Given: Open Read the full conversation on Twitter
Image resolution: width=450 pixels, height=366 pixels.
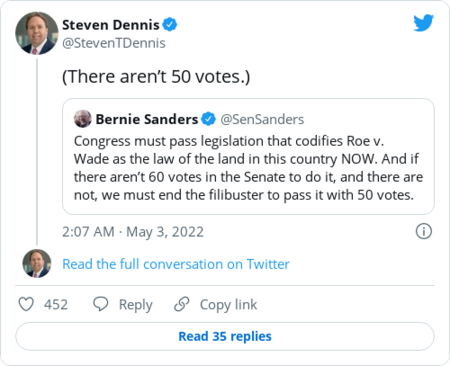Looking at the screenshot, I should [176, 264].
